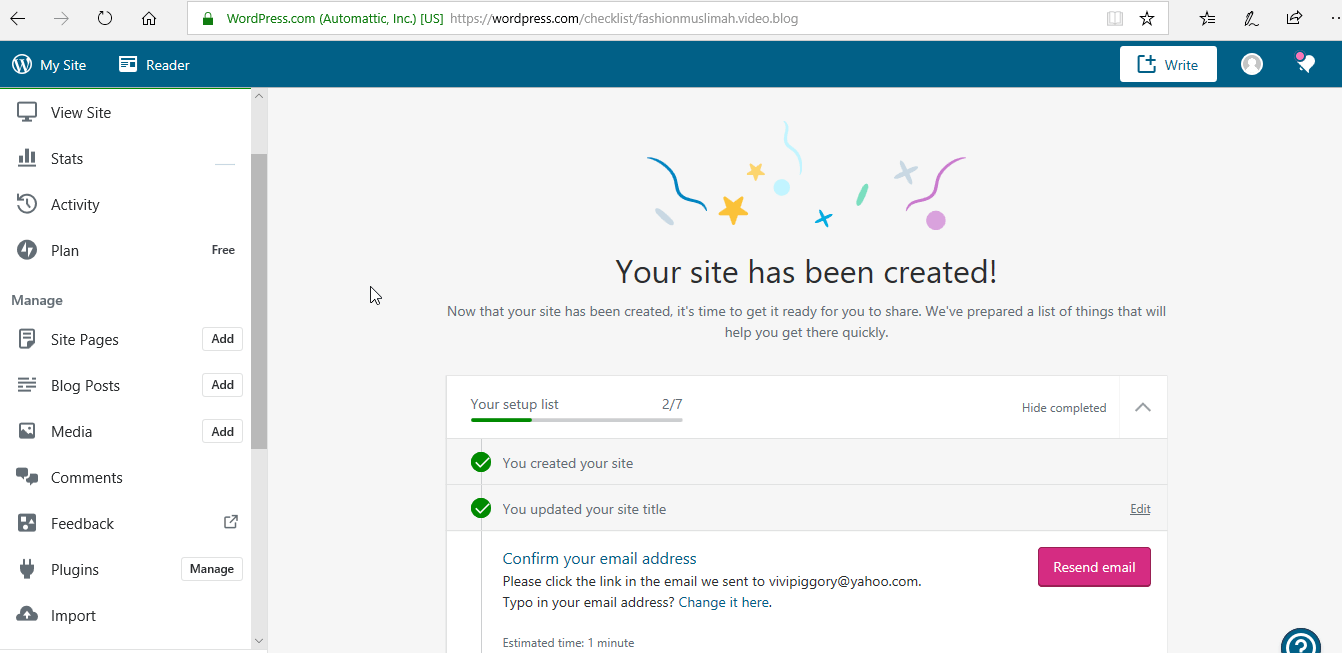The width and height of the screenshot is (1342, 653).
Task: Toggle the 'You updated your site title' checkmark
Action: (x=481, y=508)
